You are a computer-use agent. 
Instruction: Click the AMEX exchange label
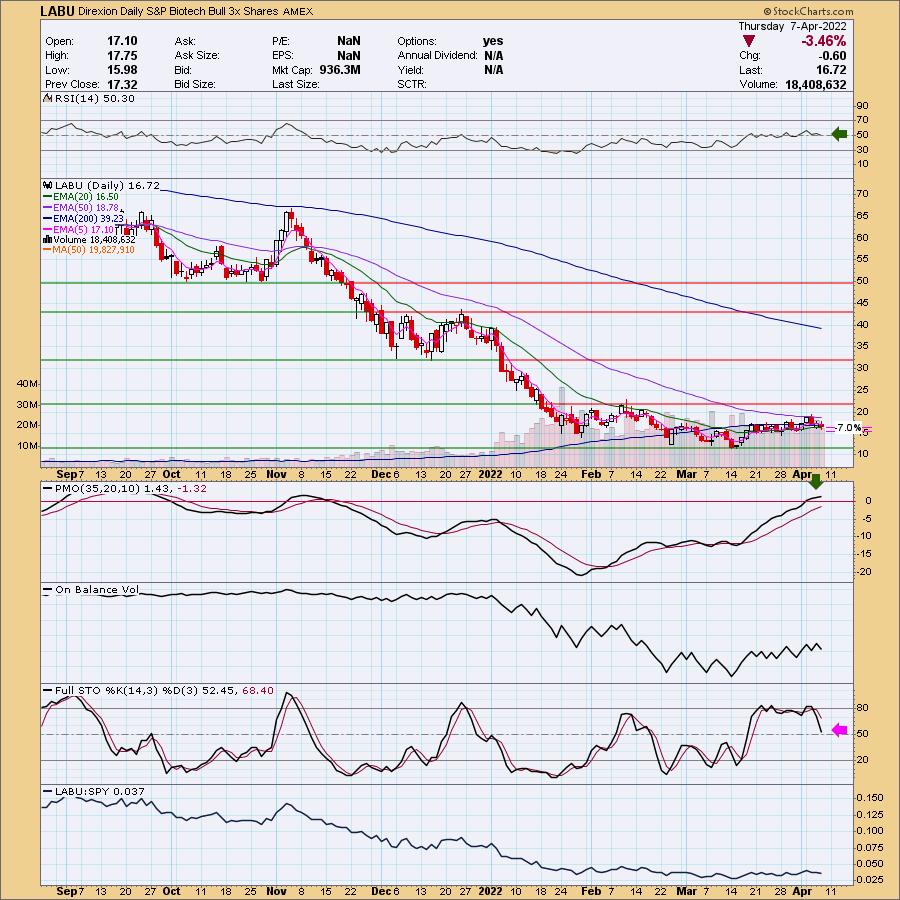[298, 11]
